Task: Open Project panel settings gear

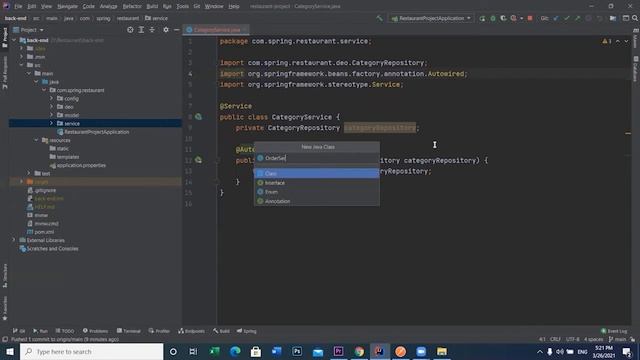Action: [166, 30]
